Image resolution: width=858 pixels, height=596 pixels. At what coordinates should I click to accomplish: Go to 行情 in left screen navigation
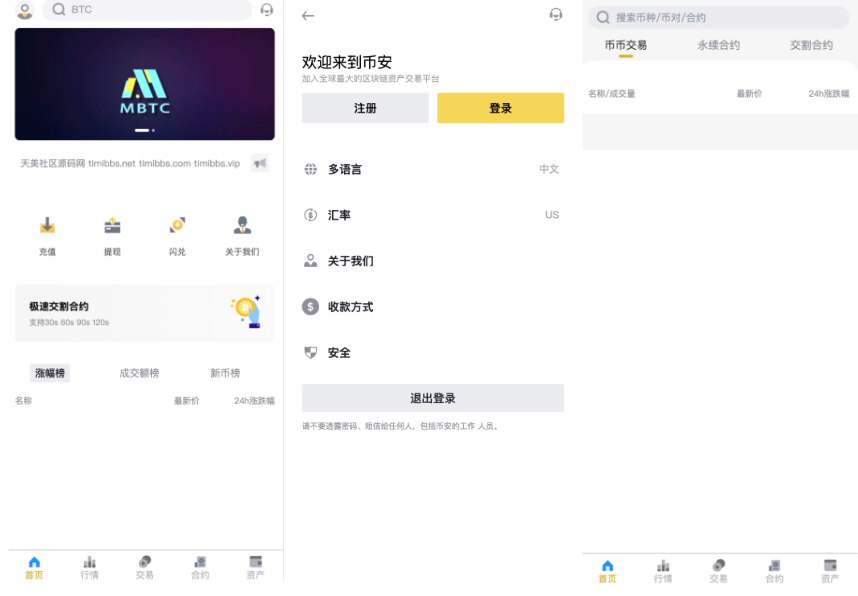coord(89,568)
